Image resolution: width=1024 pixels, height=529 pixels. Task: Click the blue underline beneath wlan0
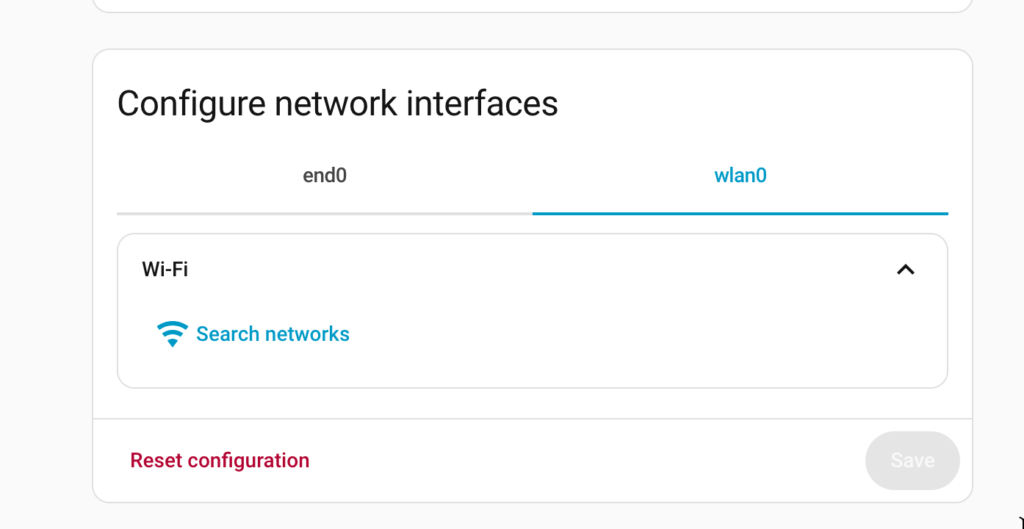[740, 214]
